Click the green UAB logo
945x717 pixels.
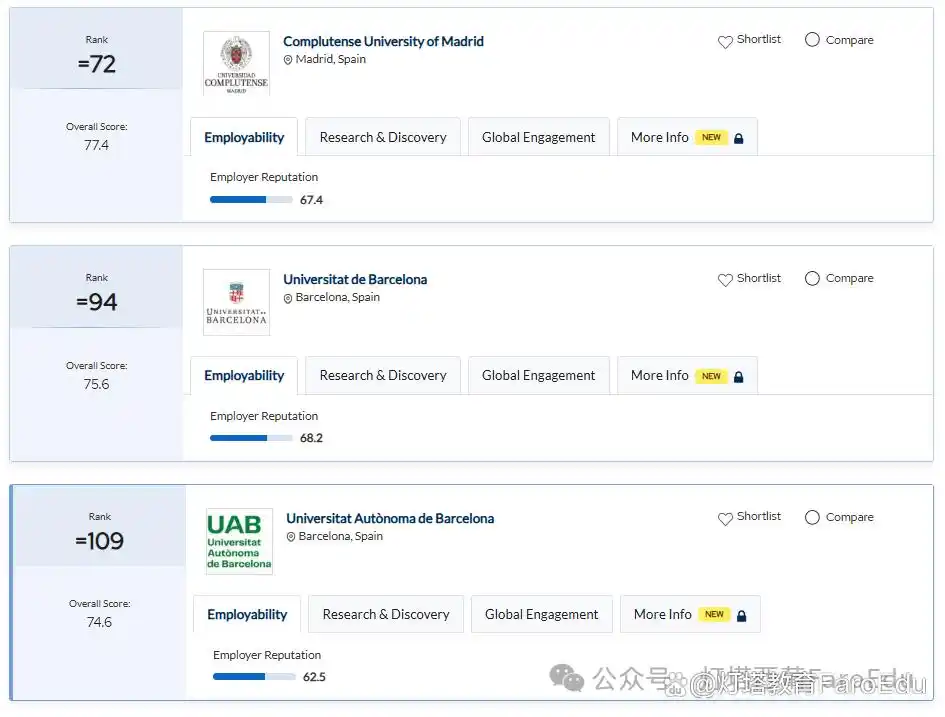(239, 541)
